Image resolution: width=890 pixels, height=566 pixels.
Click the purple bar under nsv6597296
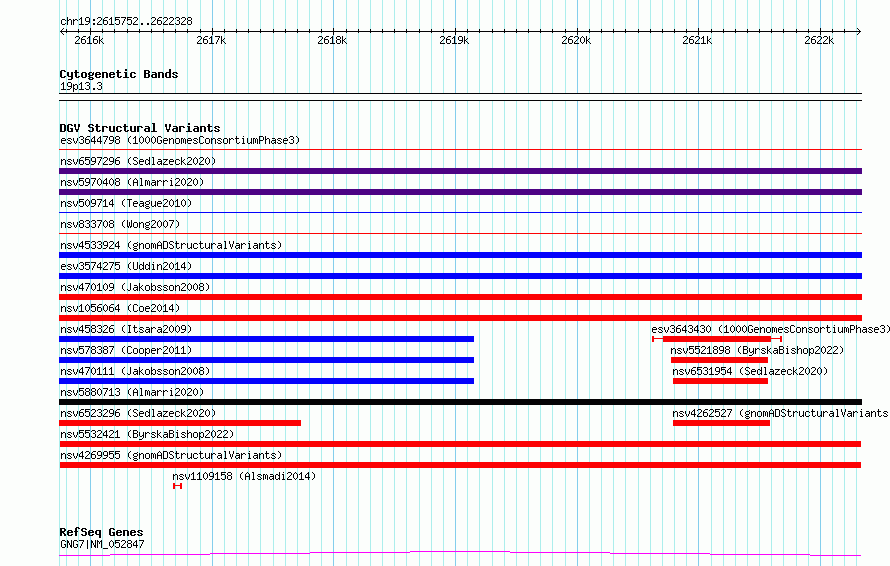coord(460,171)
